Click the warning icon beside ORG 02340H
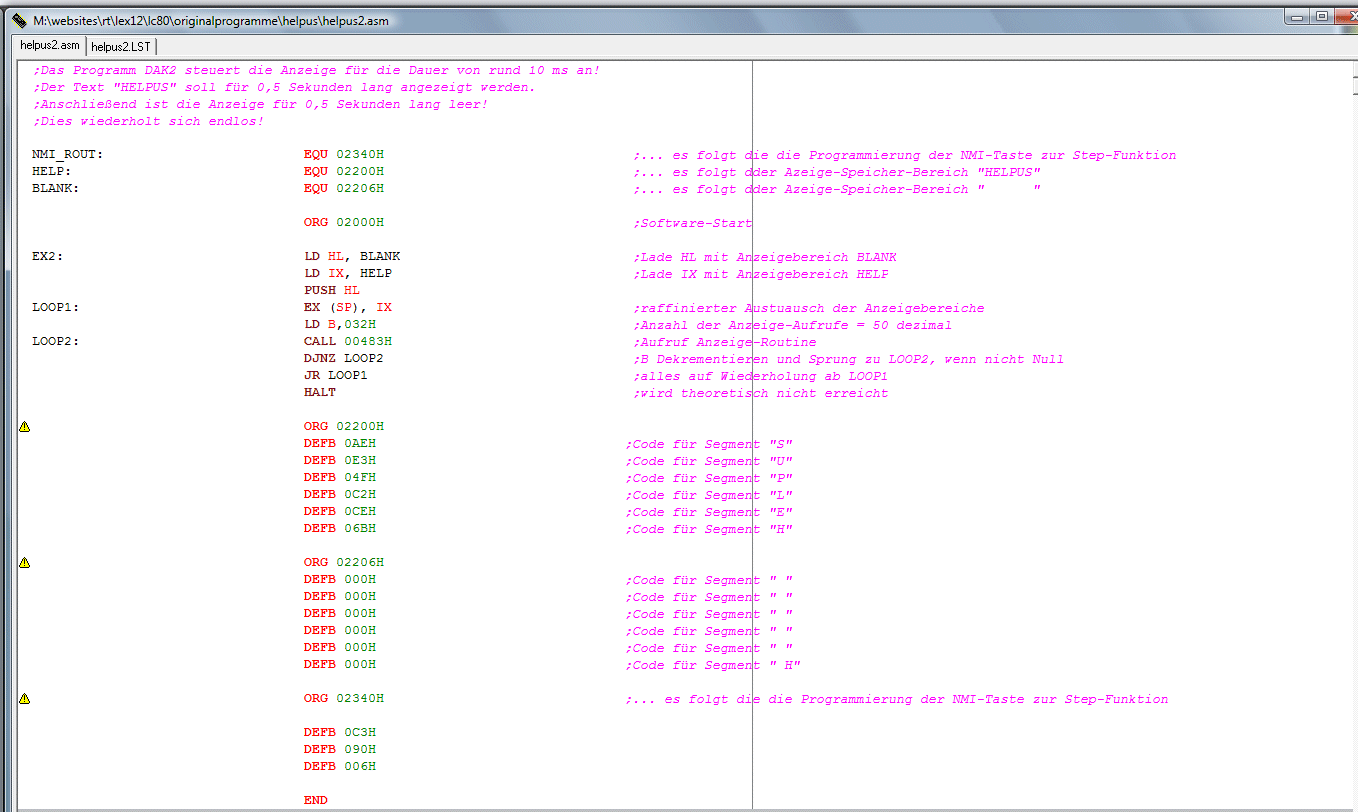This screenshot has width=1358, height=812. [25, 699]
